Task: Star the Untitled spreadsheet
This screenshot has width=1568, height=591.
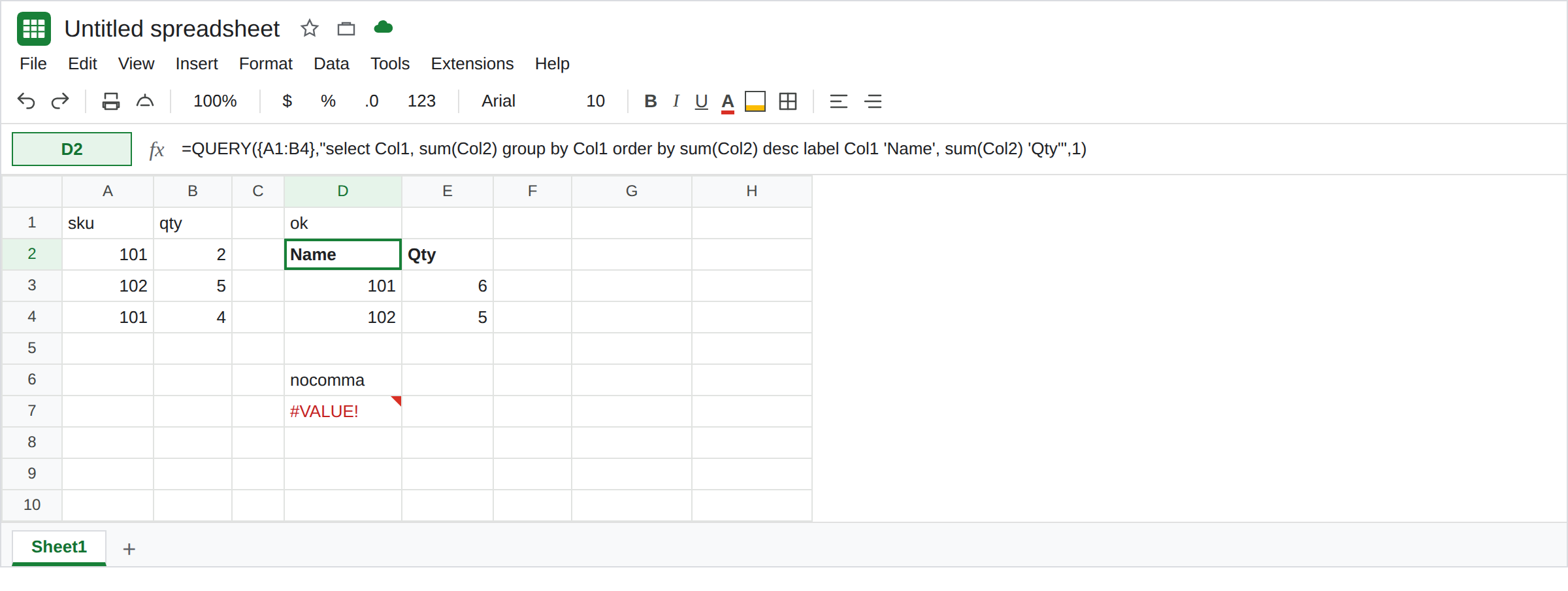Action: coord(310,28)
